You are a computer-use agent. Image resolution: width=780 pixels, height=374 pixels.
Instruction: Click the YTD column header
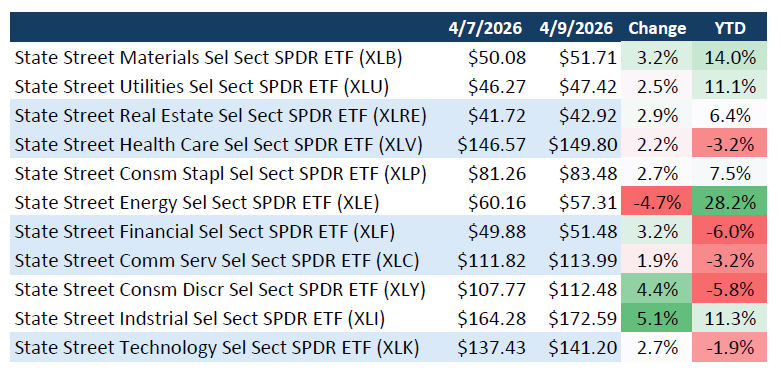point(729,28)
